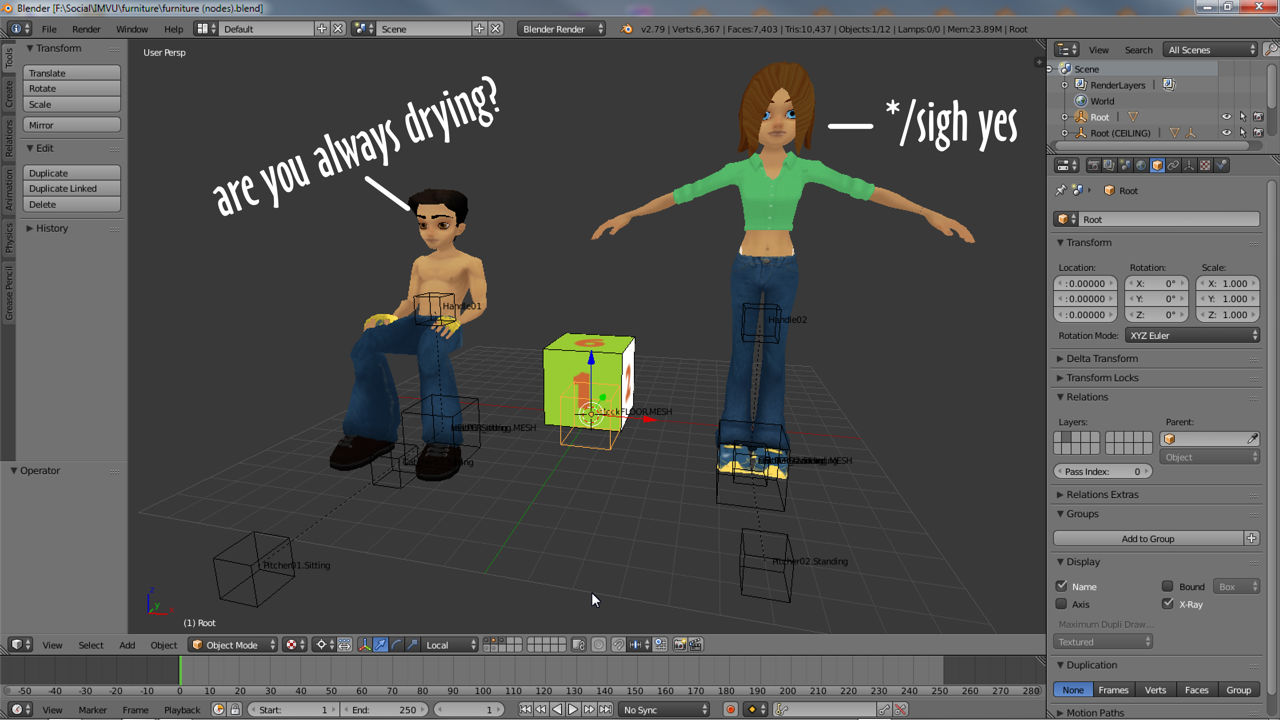Open the Help menu

pyautogui.click(x=174, y=29)
